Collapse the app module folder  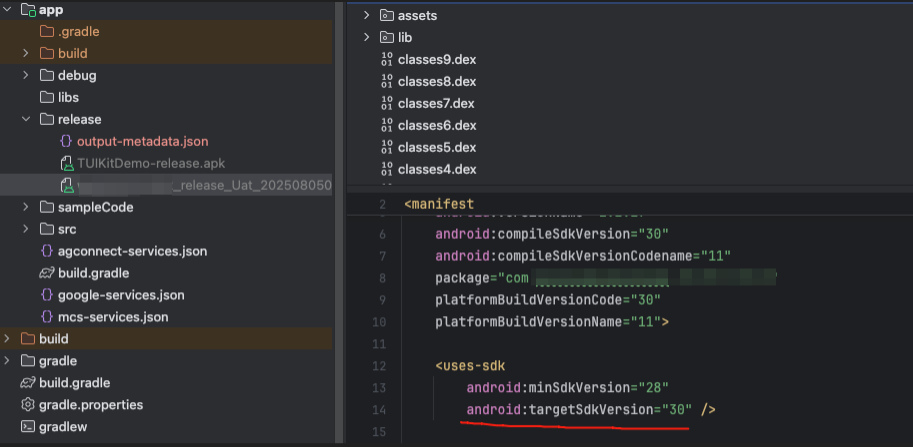tap(8, 10)
